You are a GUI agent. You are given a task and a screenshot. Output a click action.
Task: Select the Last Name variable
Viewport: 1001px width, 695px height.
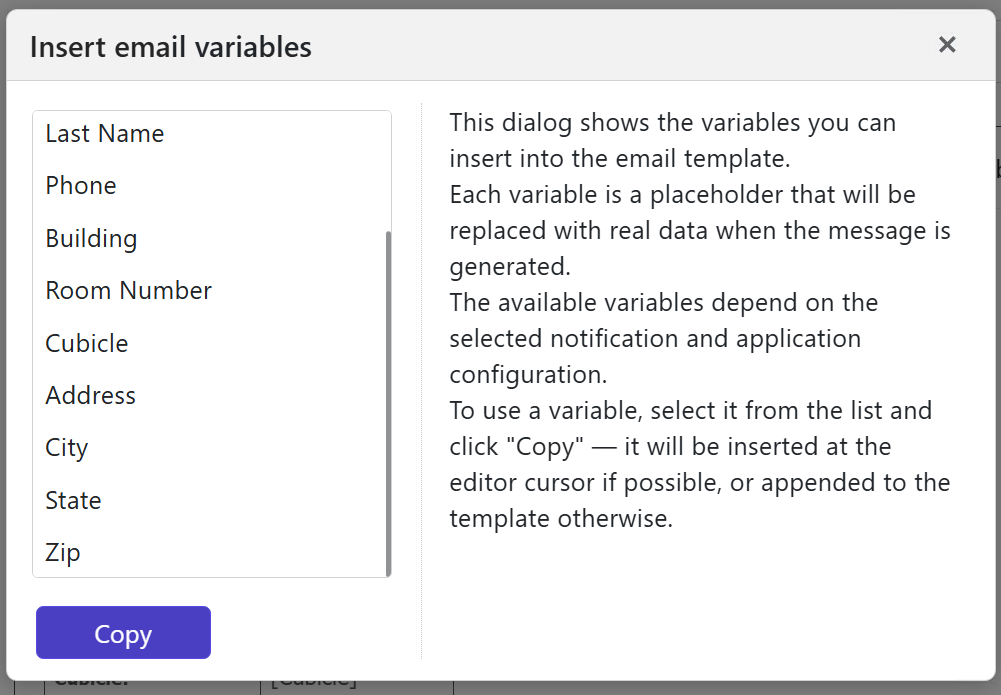coord(105,134)
